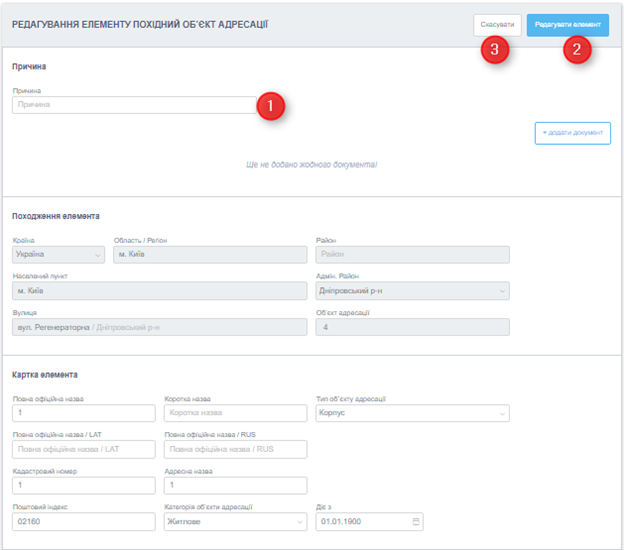Click the 'Діє з' date field
Image resolution: width=624 pixels, height=550 pixels.
click(x=360, y=522)
